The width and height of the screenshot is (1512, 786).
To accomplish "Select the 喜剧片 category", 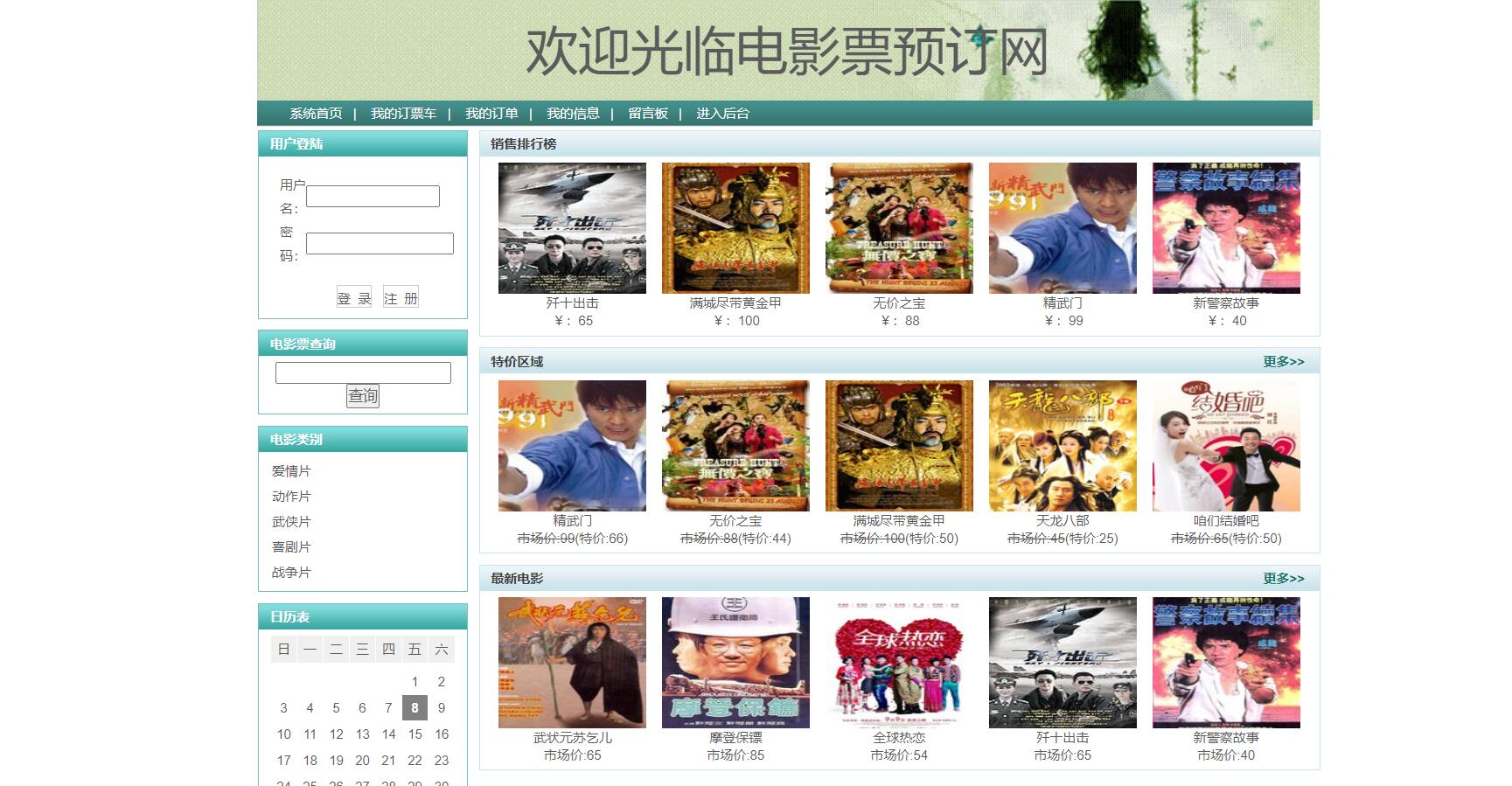I will pyautogui.click(x=291, y=547).
